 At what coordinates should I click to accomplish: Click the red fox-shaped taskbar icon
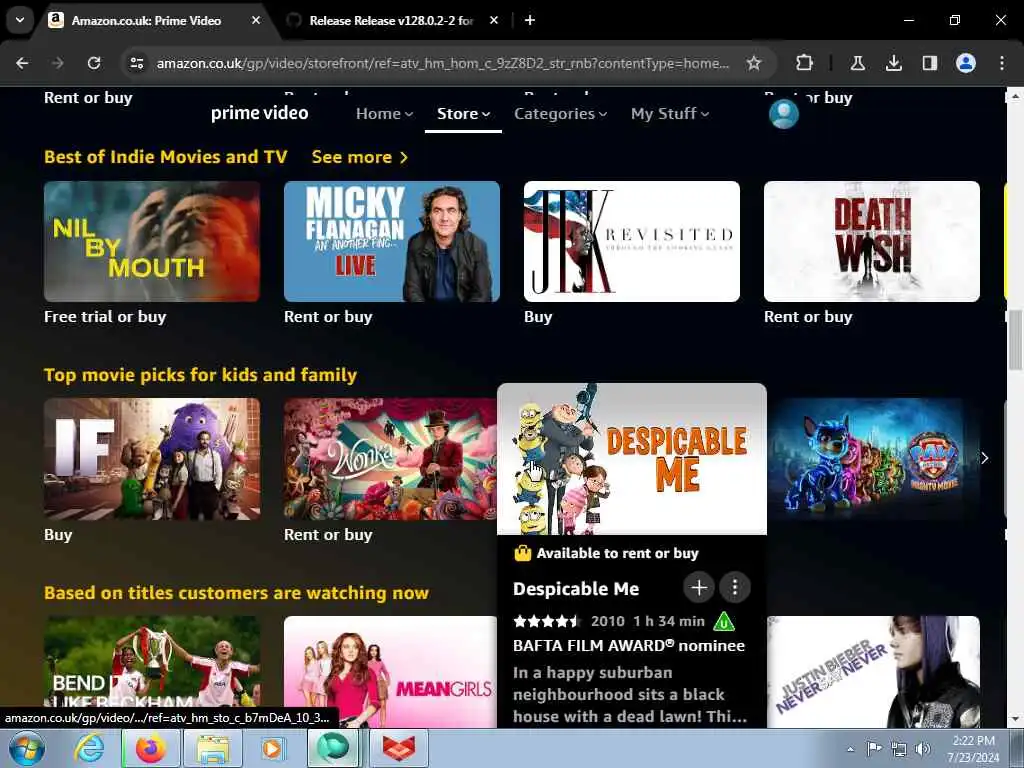(x=398, y=748)
